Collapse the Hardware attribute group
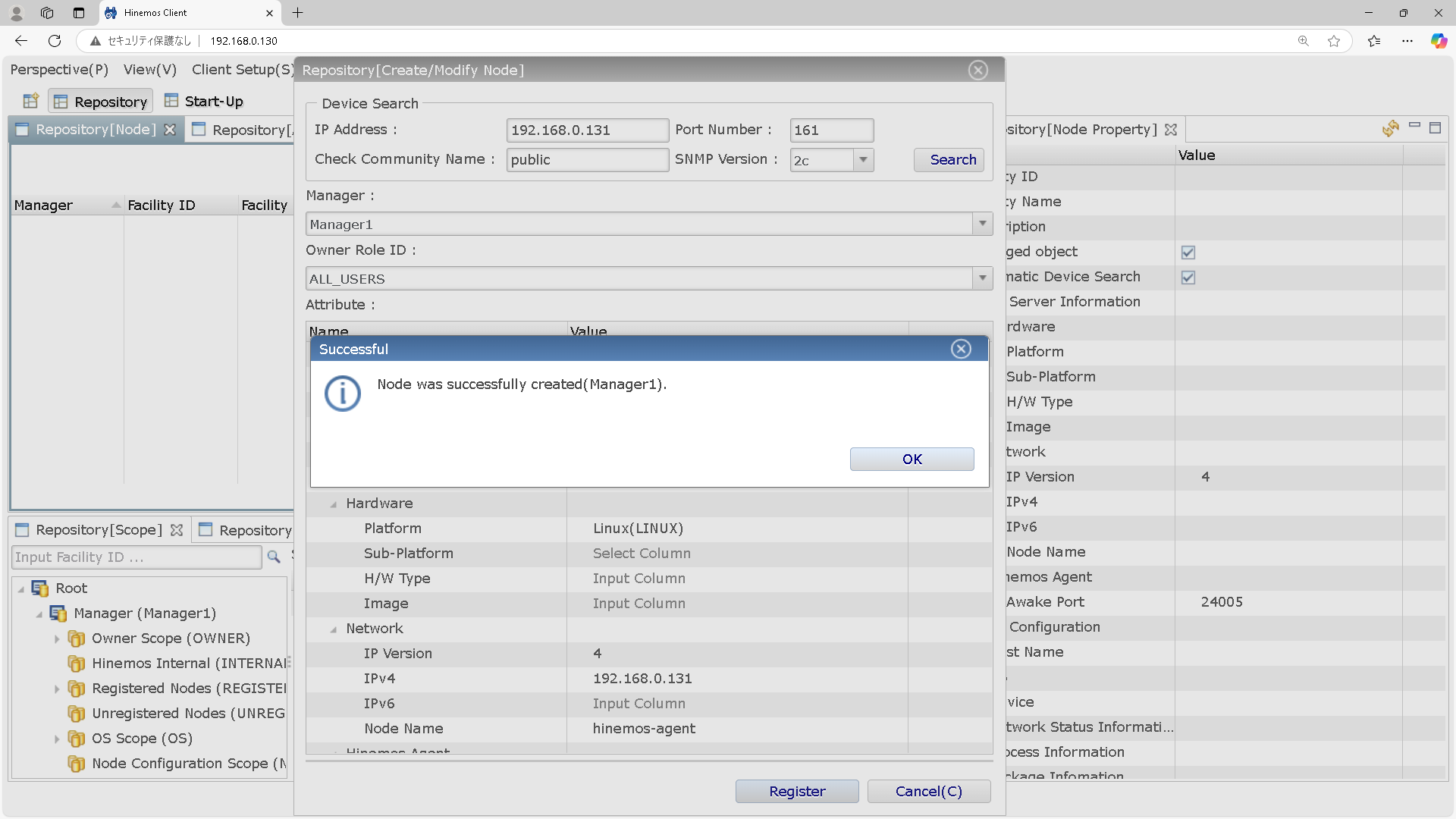The image size is (1456, 819). click(333, 504)
